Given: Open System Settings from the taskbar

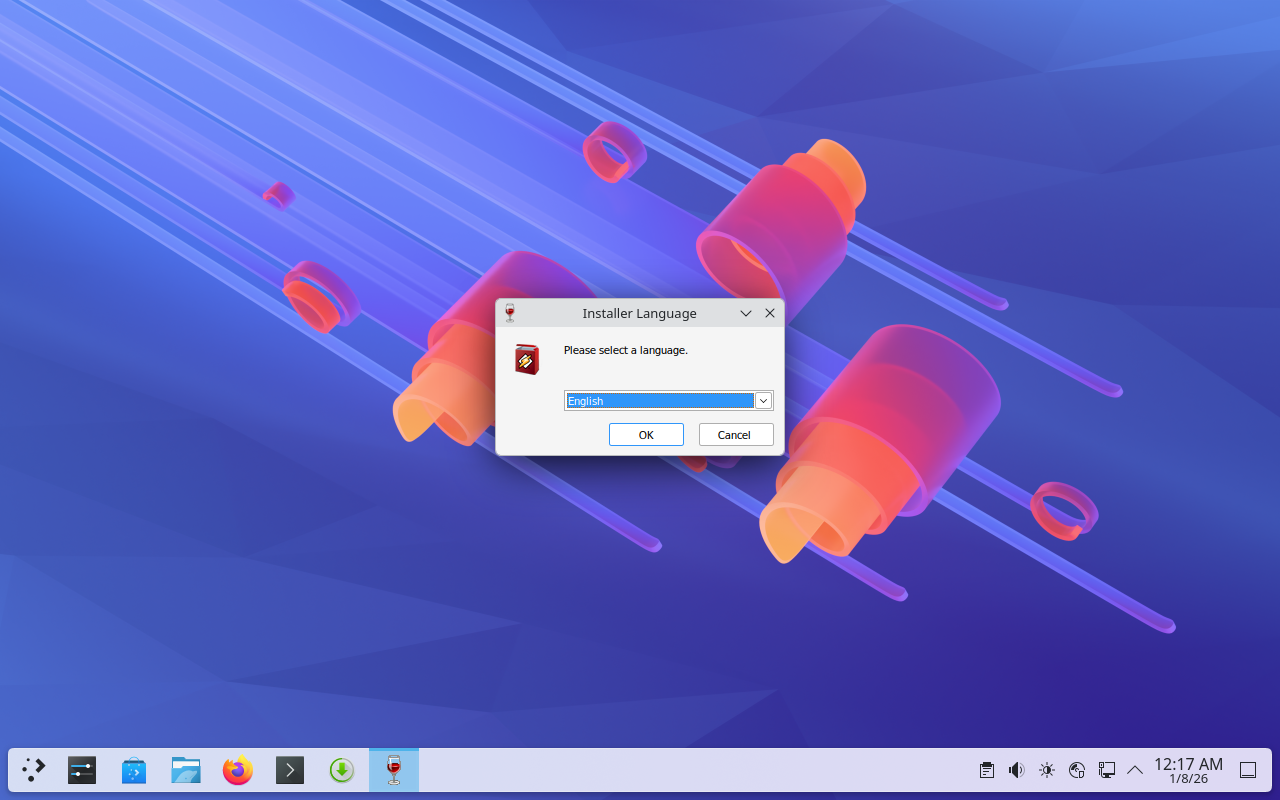Looking at the screenshot, I should 82,770.
